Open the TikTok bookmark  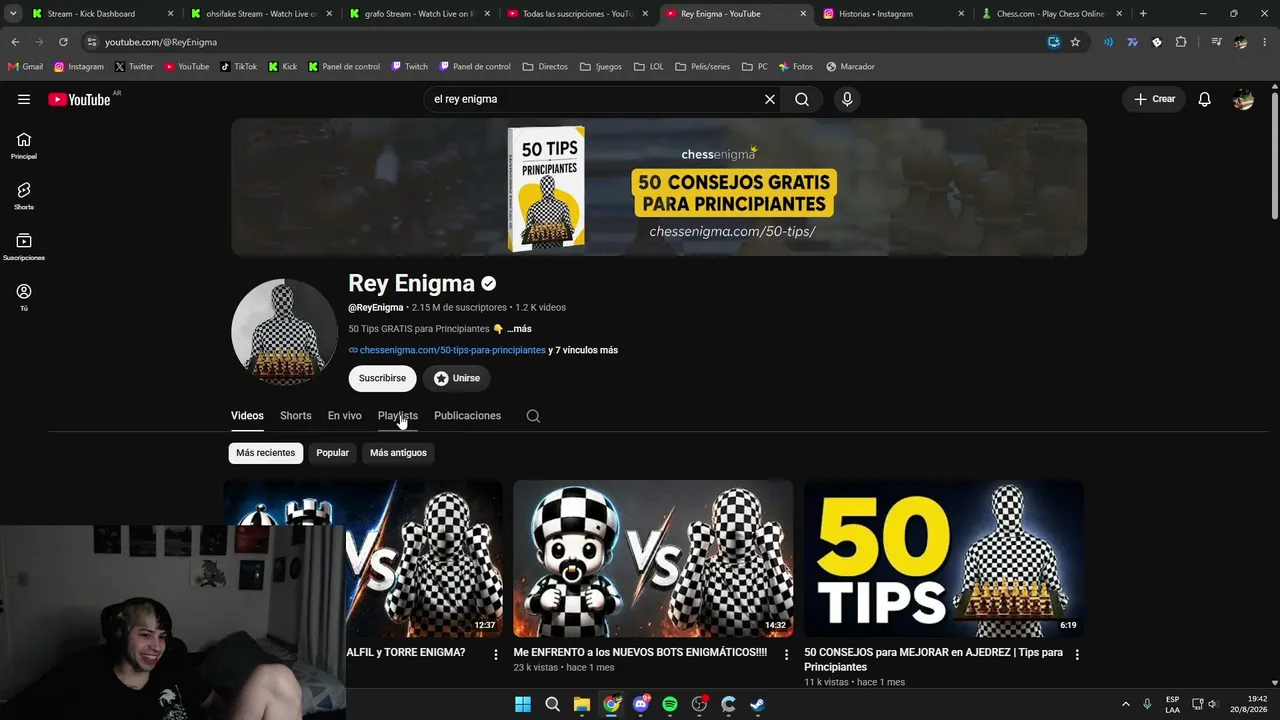tap(238, 67)
